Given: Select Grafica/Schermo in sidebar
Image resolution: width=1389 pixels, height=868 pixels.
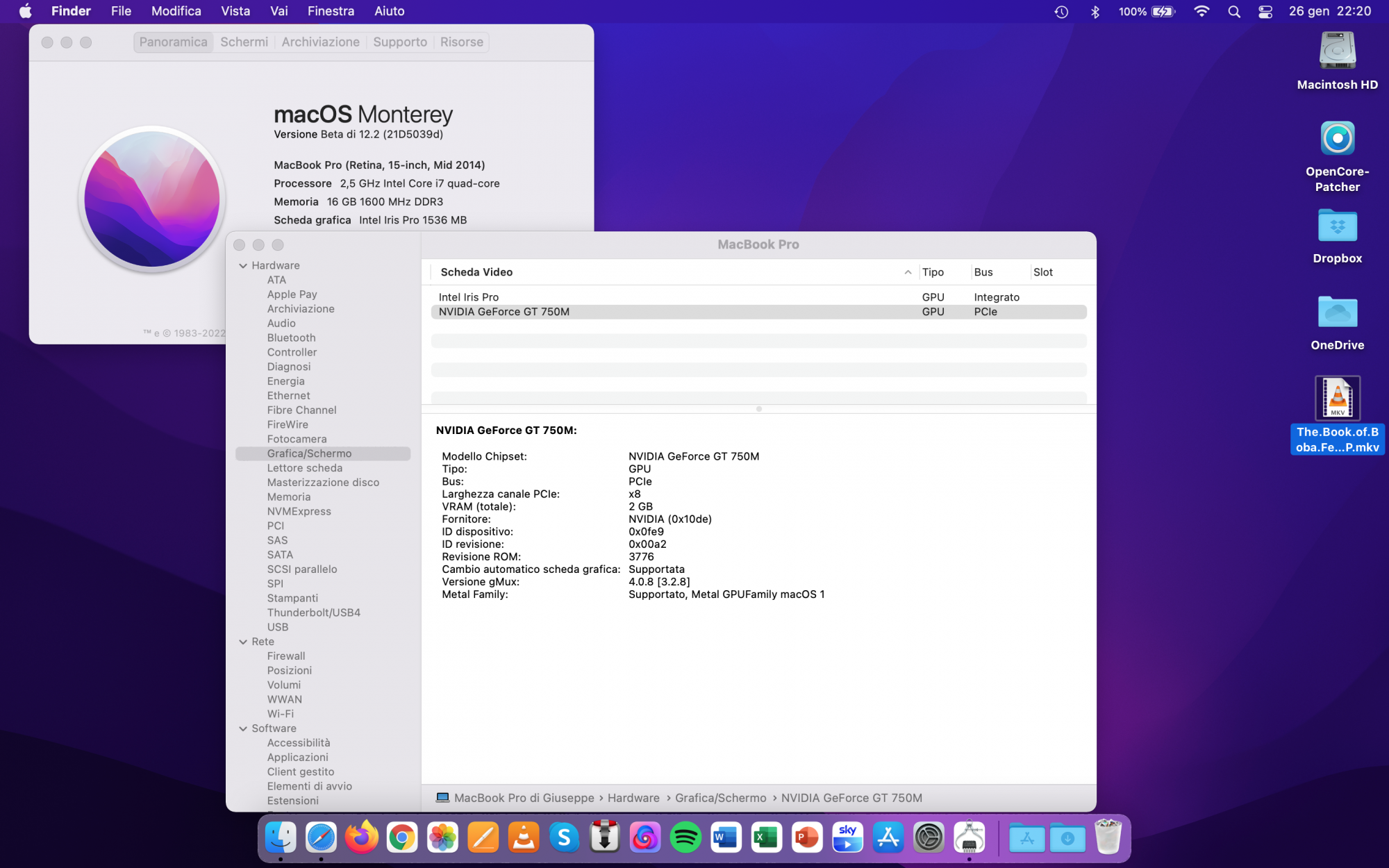Looking at the screenshot, I should [323, 453].
